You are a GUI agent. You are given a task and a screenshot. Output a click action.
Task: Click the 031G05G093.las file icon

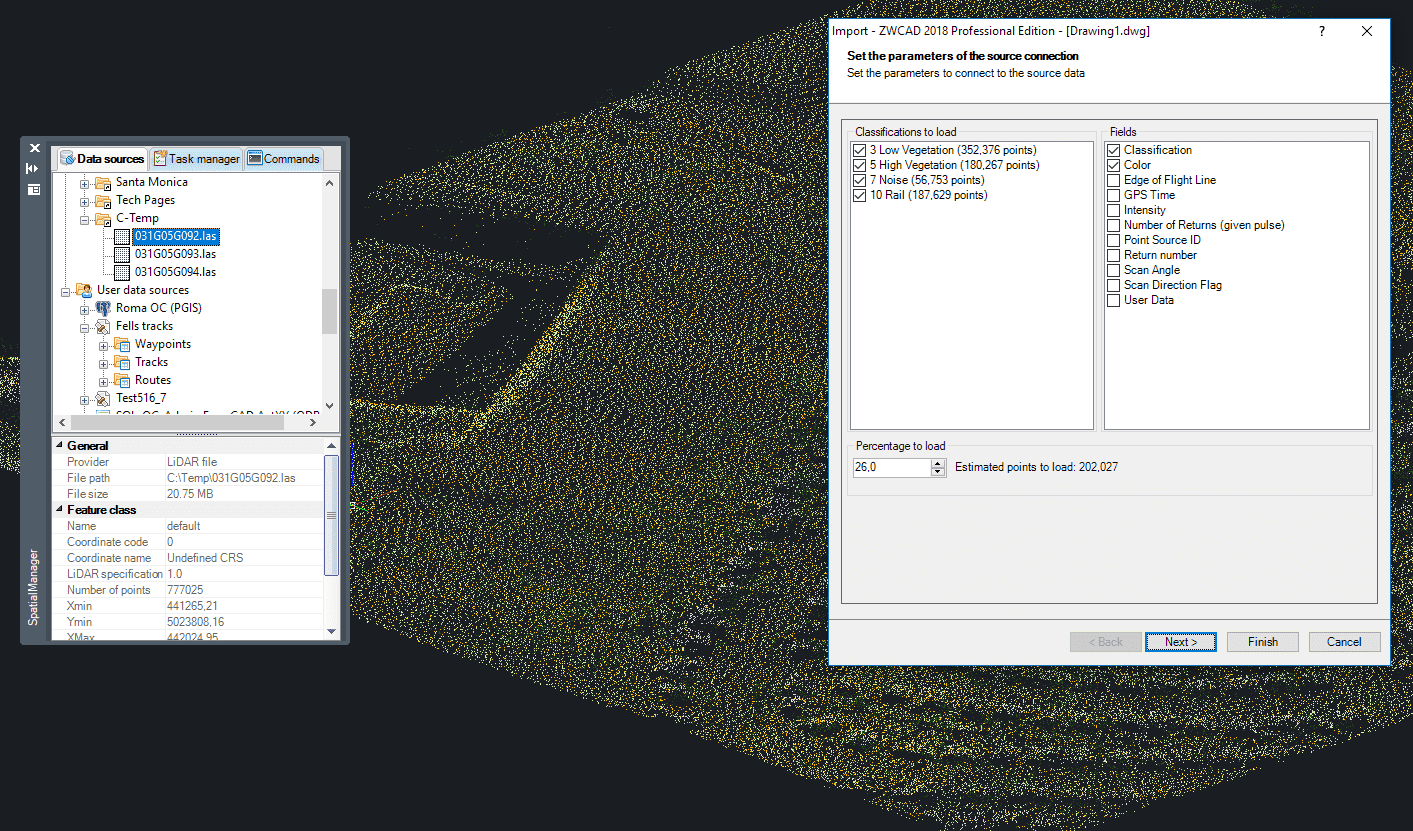pyautogui.click(x=122, y=255)
